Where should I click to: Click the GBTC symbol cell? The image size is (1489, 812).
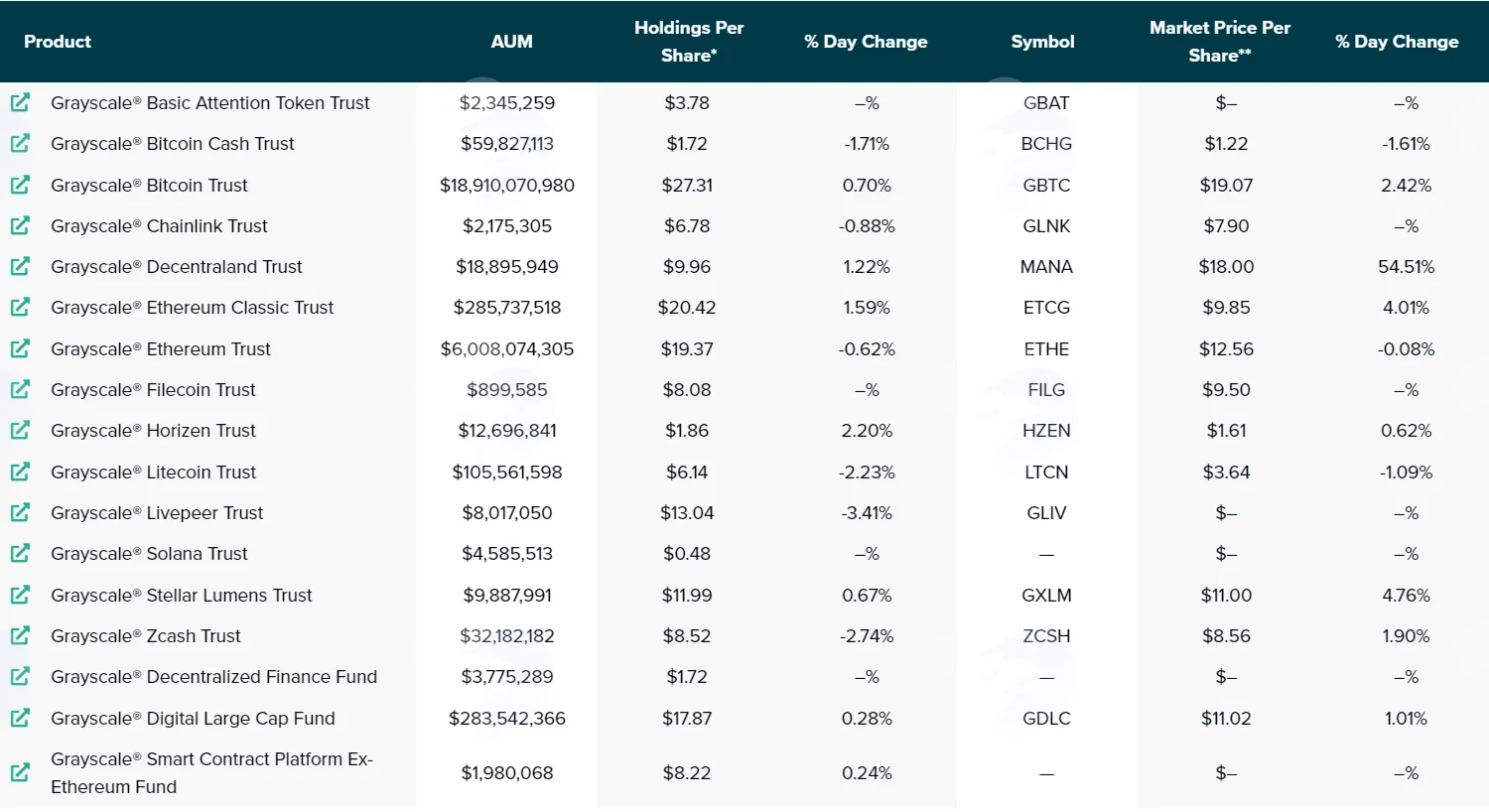pyautogui.click(x=1046, y=186)
